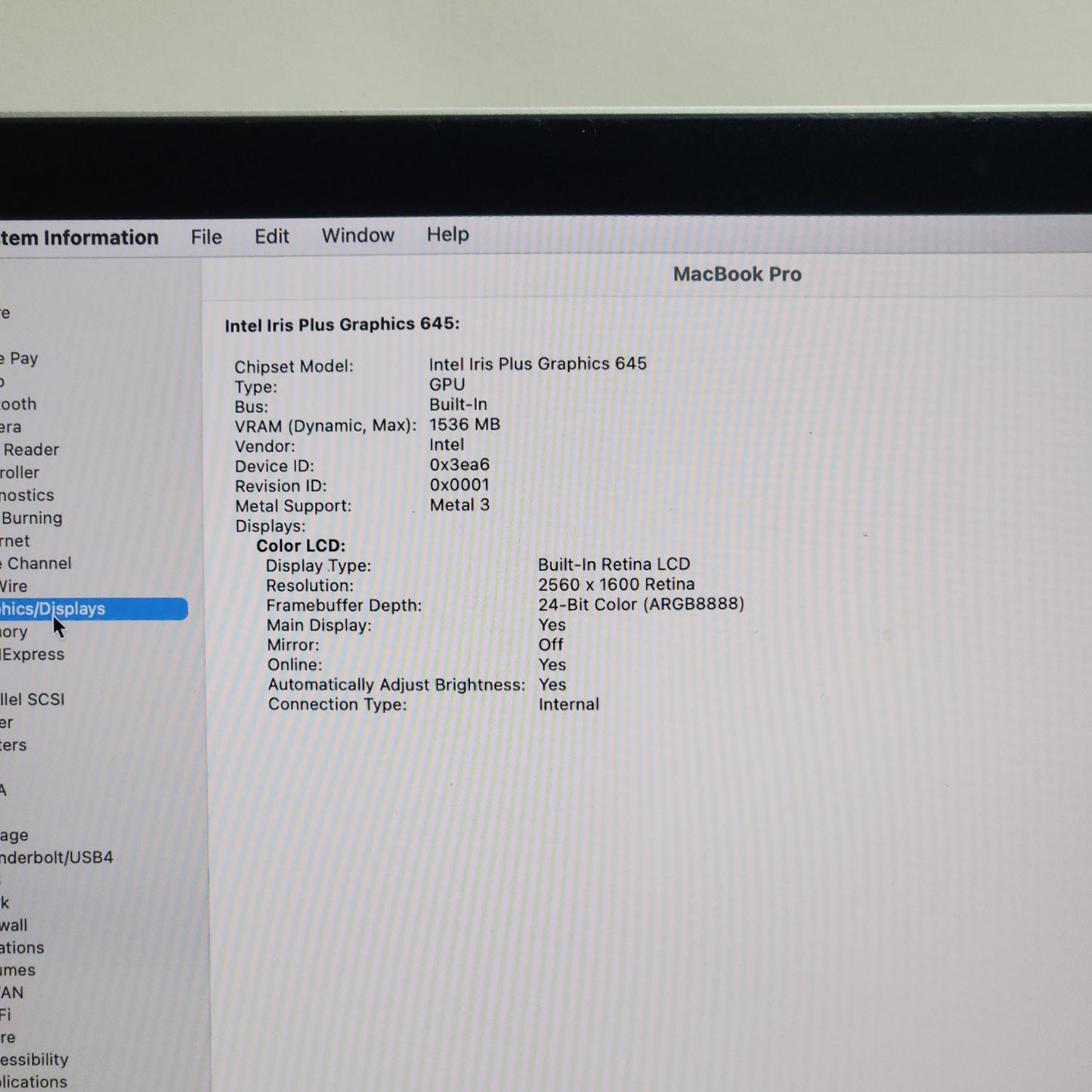Select Memory in the sidebar
The image size is (1092, 1092).
click(x=14, y=632)
